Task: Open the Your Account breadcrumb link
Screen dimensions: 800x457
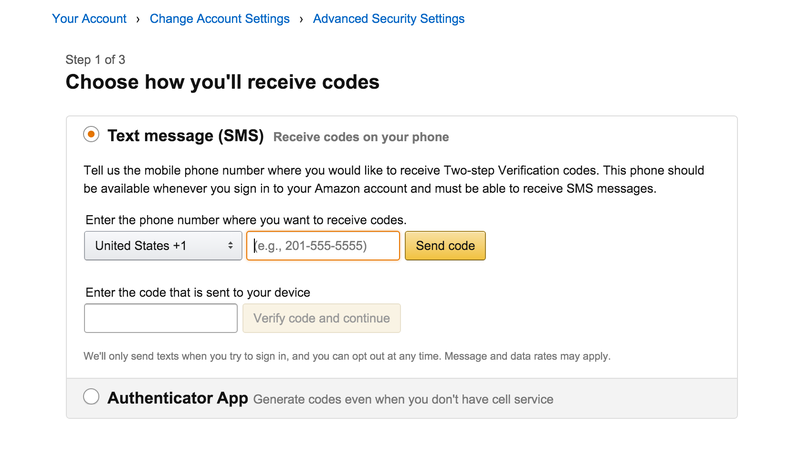Action: click(x=89, y=19)
